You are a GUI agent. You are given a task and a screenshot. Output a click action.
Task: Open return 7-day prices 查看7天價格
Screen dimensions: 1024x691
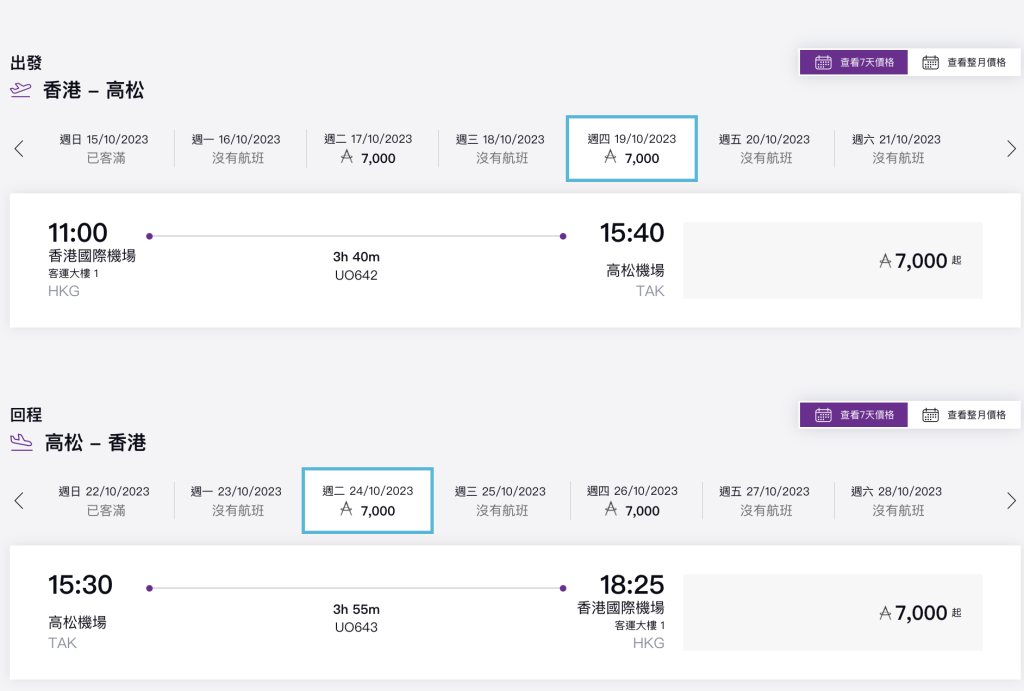point(853,414)
